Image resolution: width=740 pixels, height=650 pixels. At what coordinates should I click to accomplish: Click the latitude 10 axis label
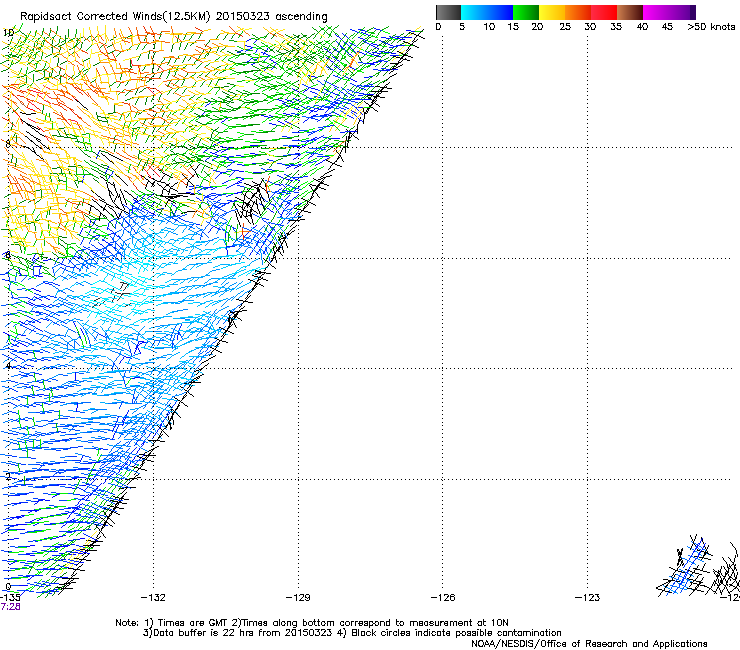tap(8, 32)
